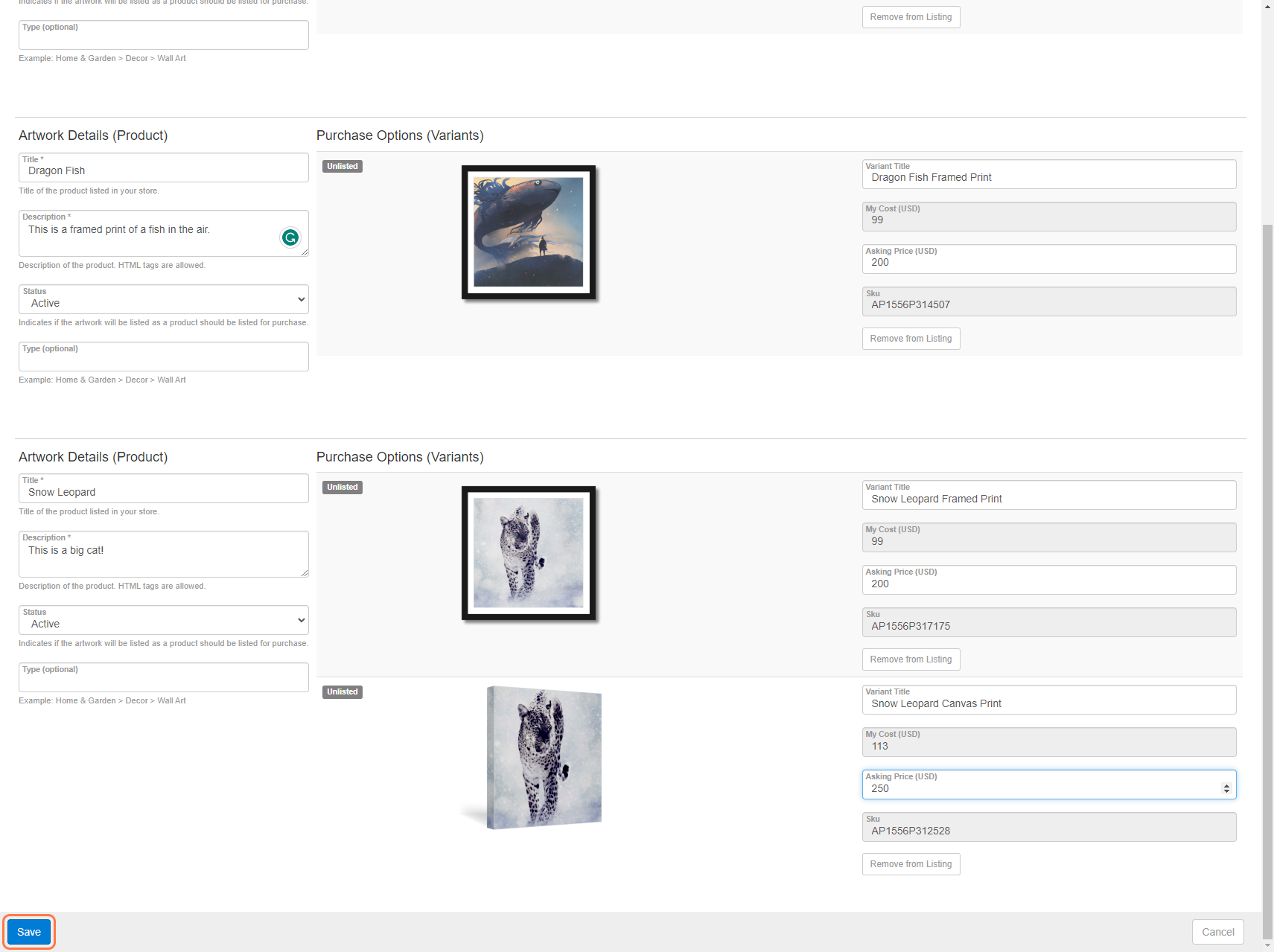Click the Sku AP1556P317175 field

[1049, 622]
